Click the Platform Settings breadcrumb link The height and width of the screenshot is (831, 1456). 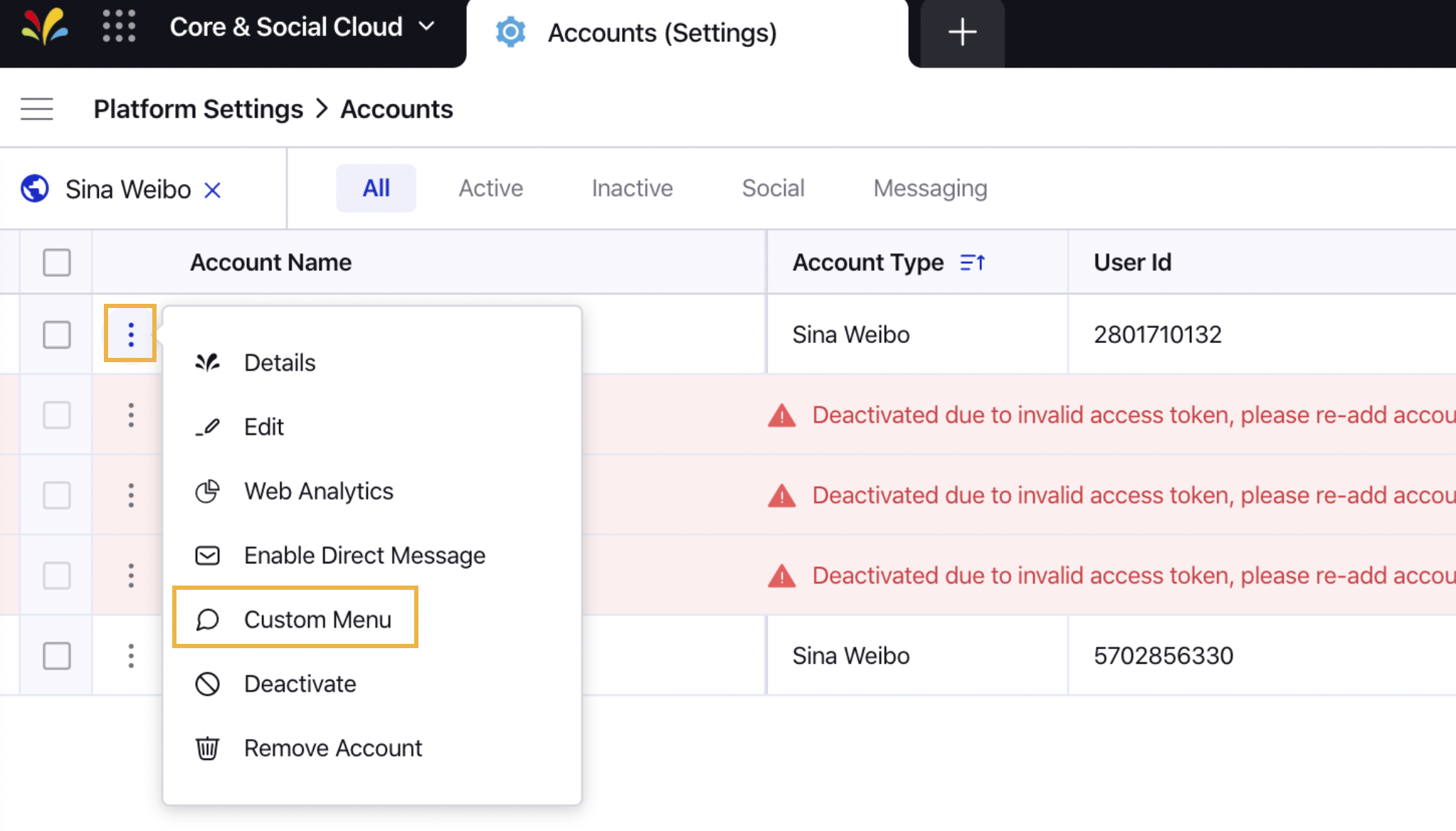[198, 108]
